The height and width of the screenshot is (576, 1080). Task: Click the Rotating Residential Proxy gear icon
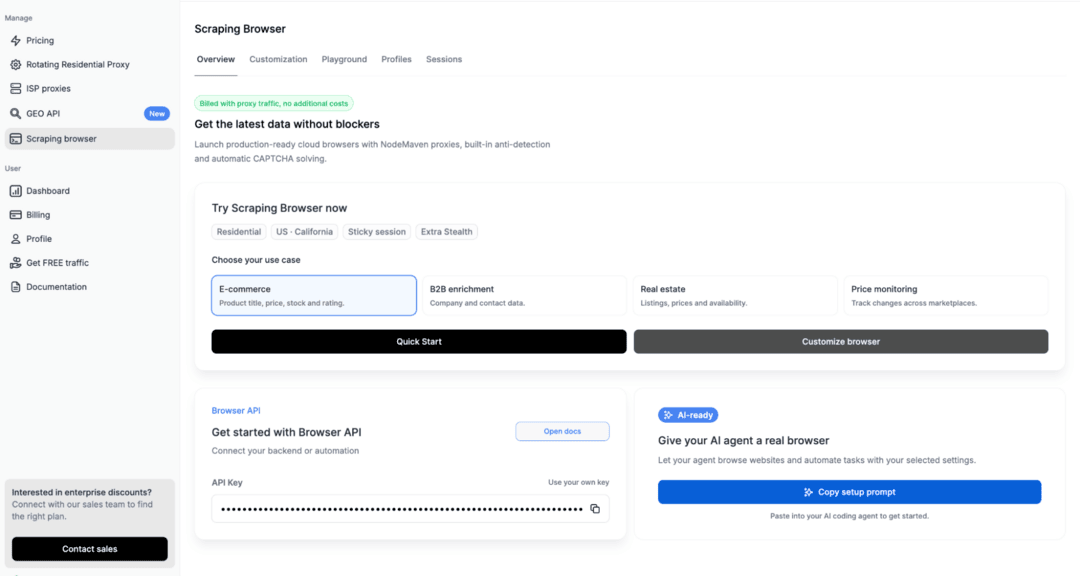(15, 65)
